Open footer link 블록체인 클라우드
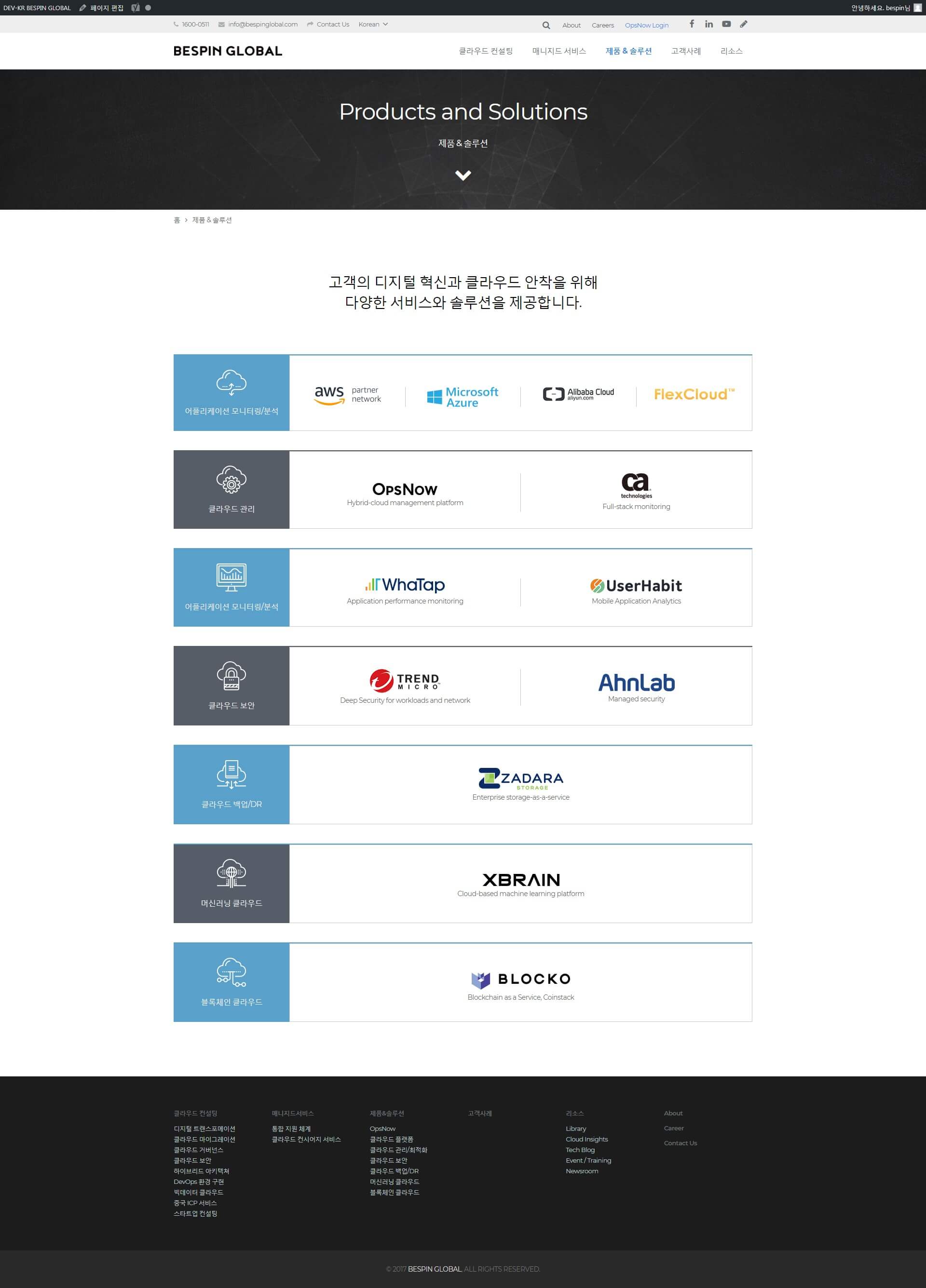 coord(394,1192)
